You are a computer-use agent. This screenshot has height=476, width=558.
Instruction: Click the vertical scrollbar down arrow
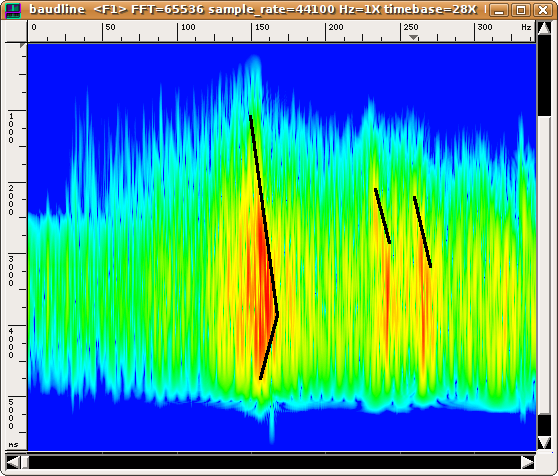[544, 443]
